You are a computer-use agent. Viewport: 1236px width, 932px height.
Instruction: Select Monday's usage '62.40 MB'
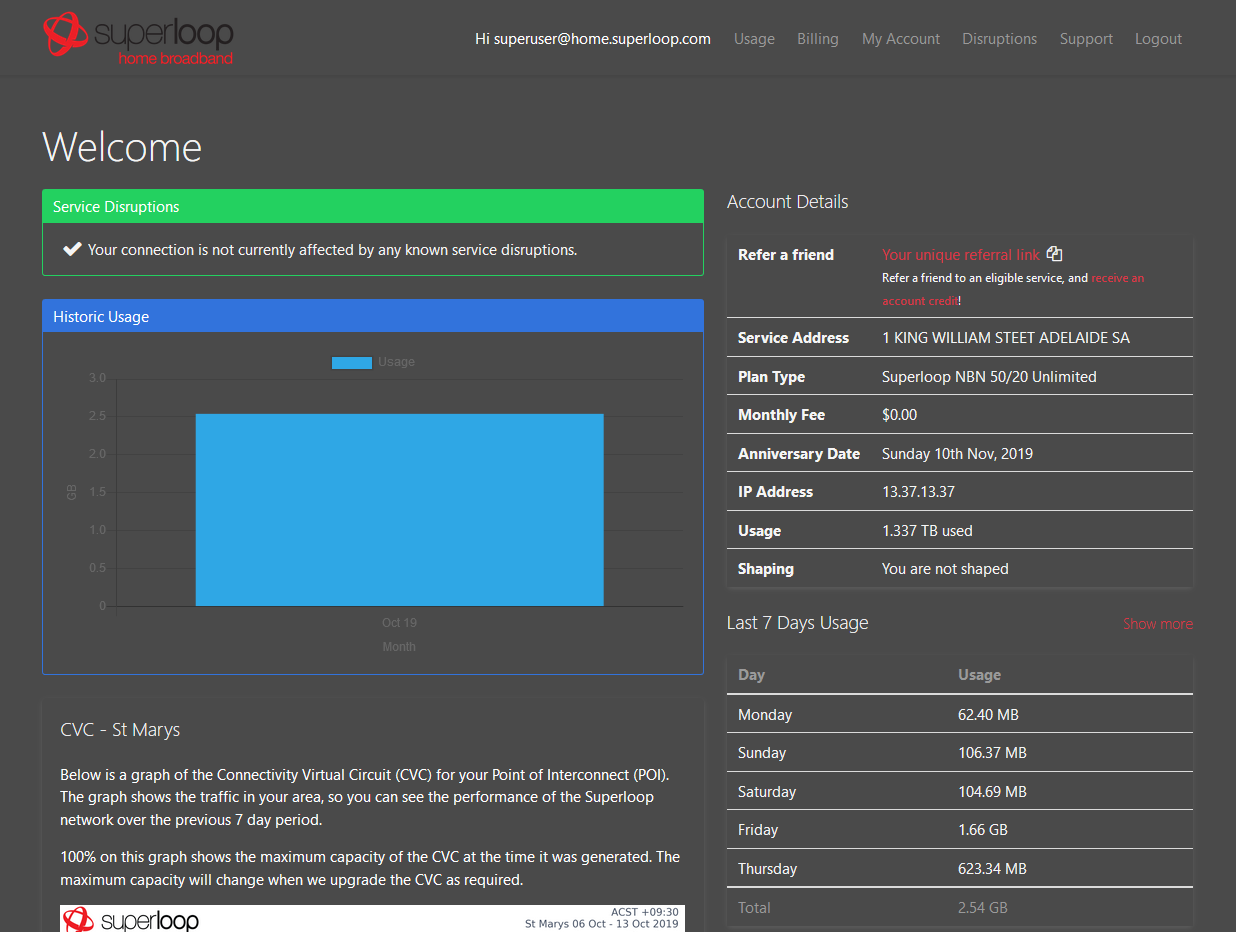[988, 715]
